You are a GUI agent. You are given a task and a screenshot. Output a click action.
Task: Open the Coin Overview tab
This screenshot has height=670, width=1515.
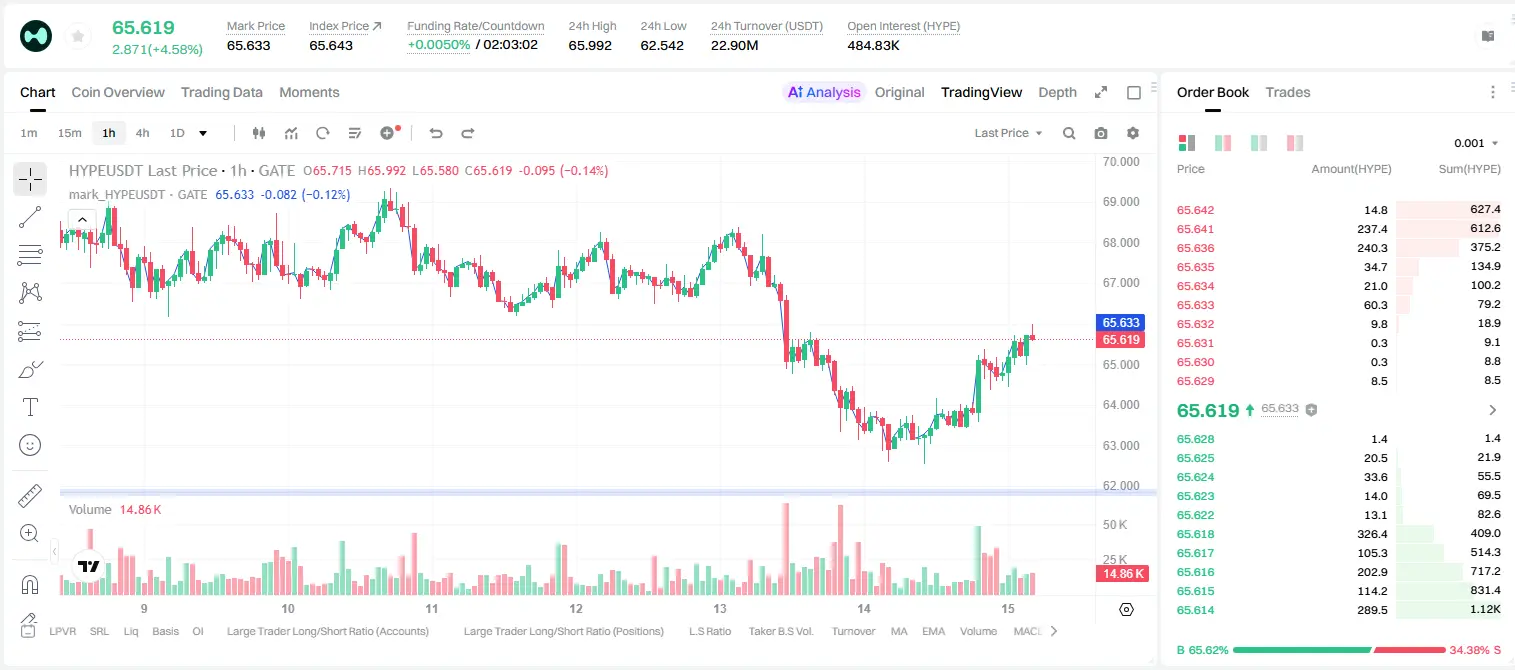click(x=118, y=92)
